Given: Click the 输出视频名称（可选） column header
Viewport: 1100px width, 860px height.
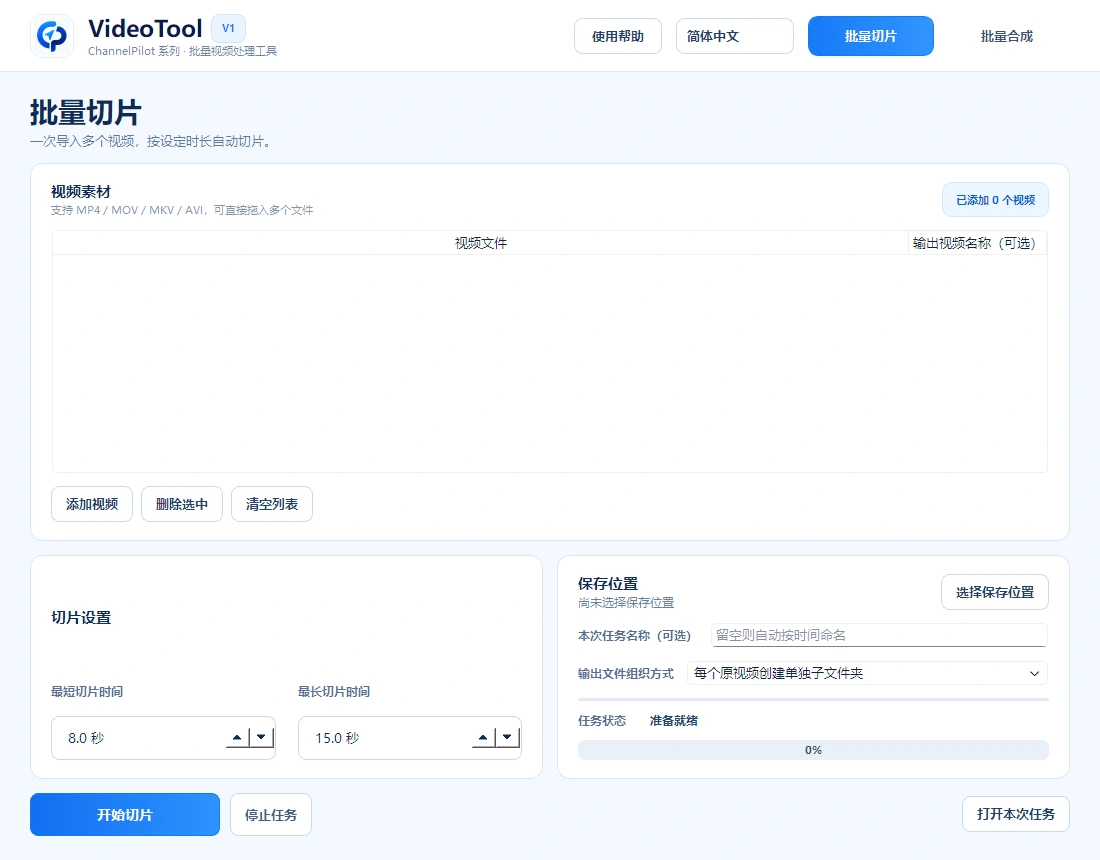Looking at the screenshot, I should pos(977,243).
